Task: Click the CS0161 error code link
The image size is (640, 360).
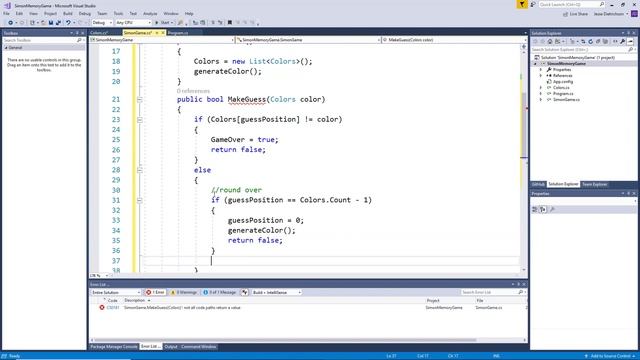Action: click(x=113, y=308)
